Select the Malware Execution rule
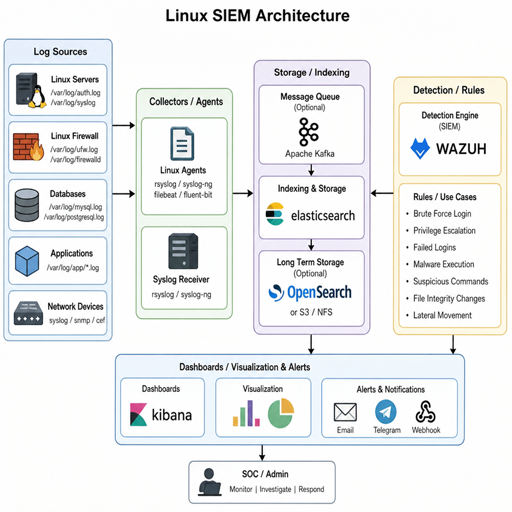 [x=444, y=264]
